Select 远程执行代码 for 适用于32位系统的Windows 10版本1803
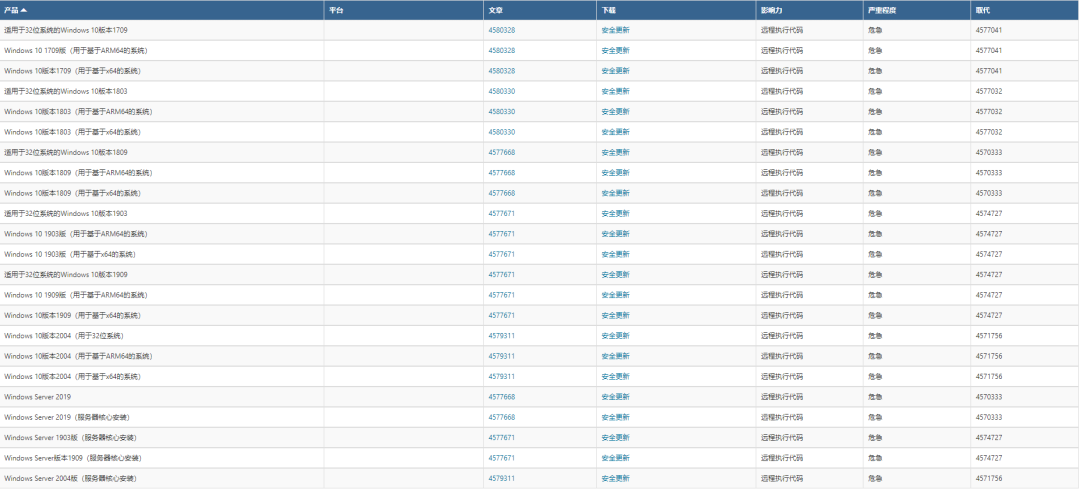The width and height of the screenshot is (1080, 489). pyautogui.click(x=782, y=91)
